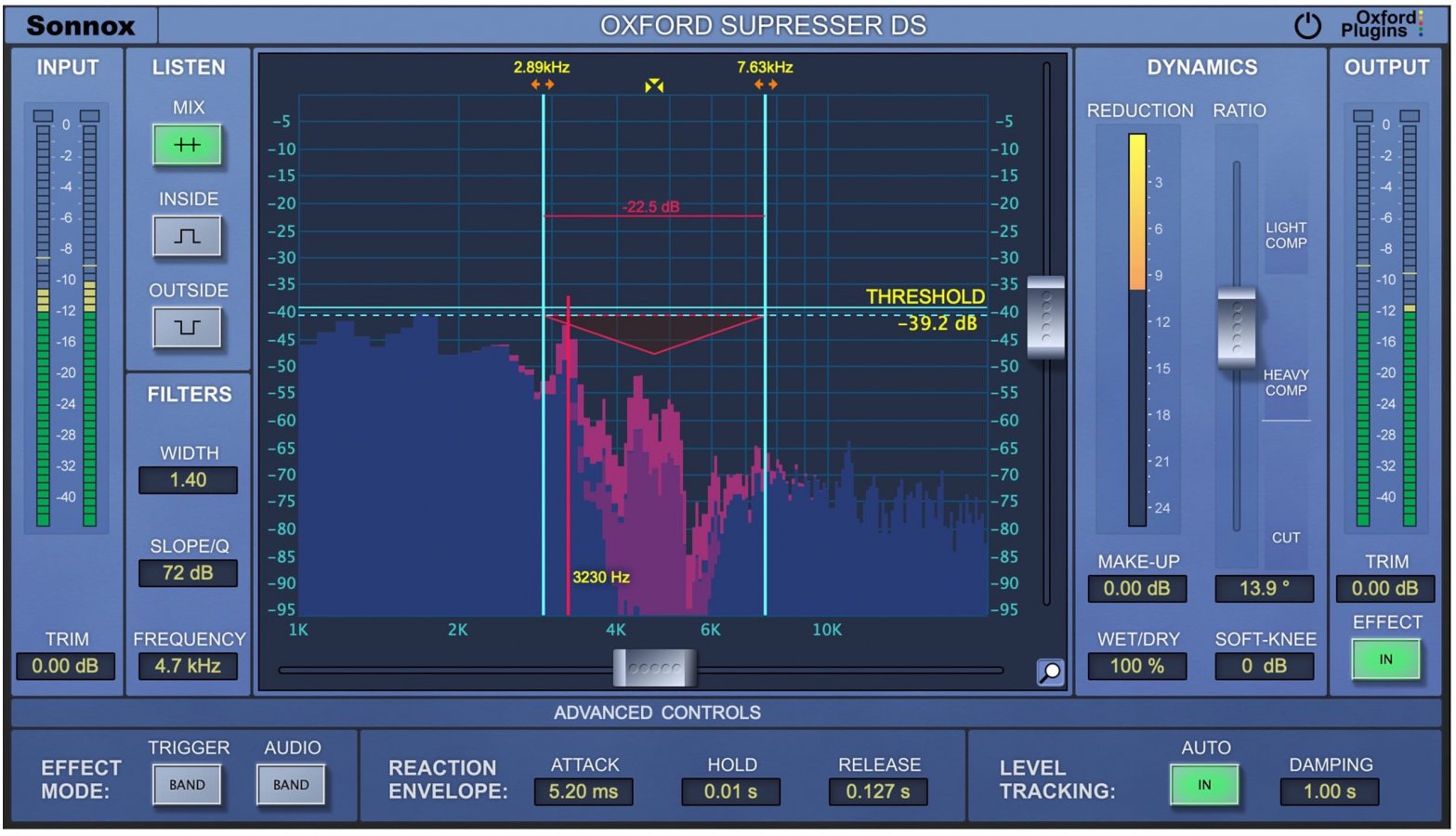Click the threshold slider handle

point(1046,316)
